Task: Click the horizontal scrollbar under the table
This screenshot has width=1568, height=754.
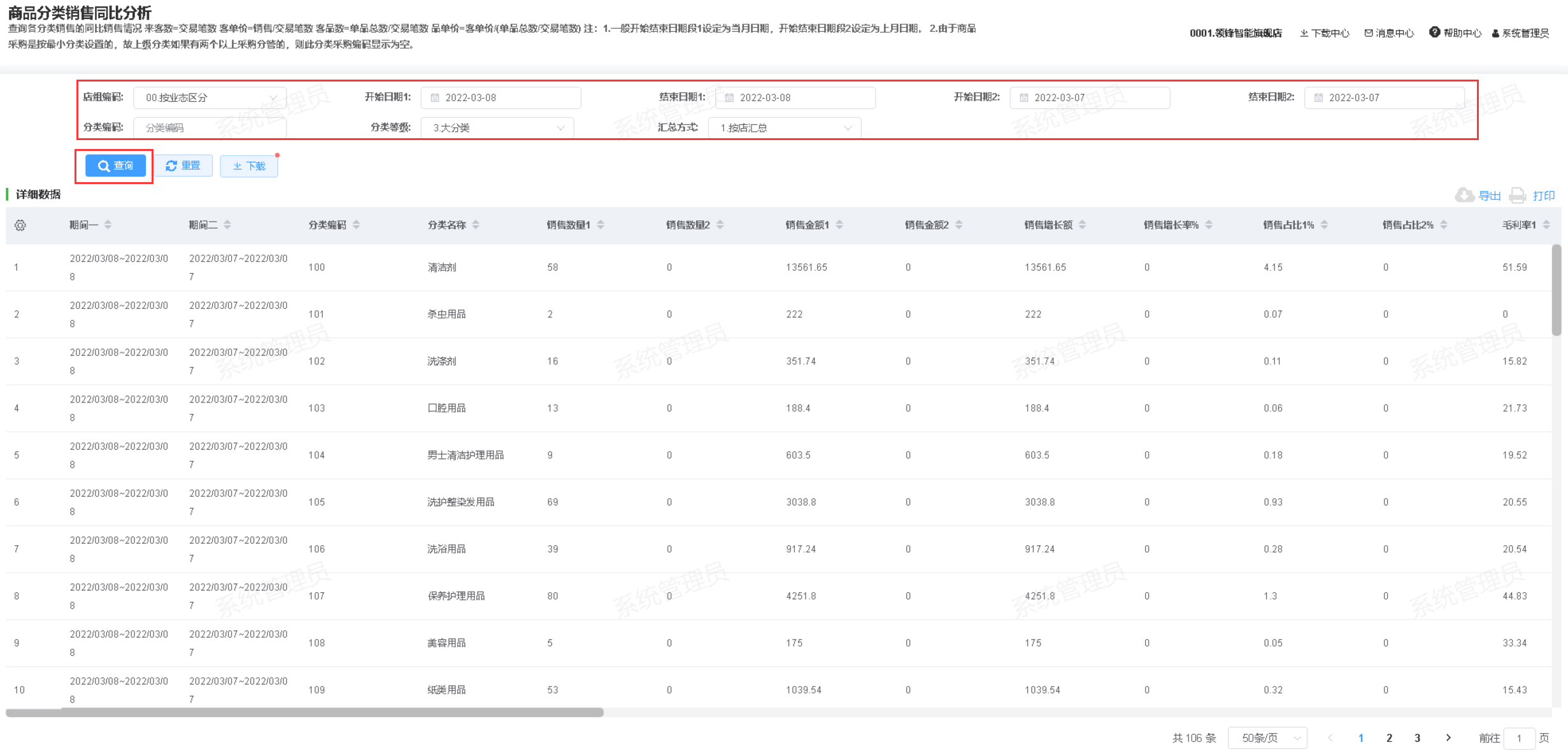Action: 304,712
